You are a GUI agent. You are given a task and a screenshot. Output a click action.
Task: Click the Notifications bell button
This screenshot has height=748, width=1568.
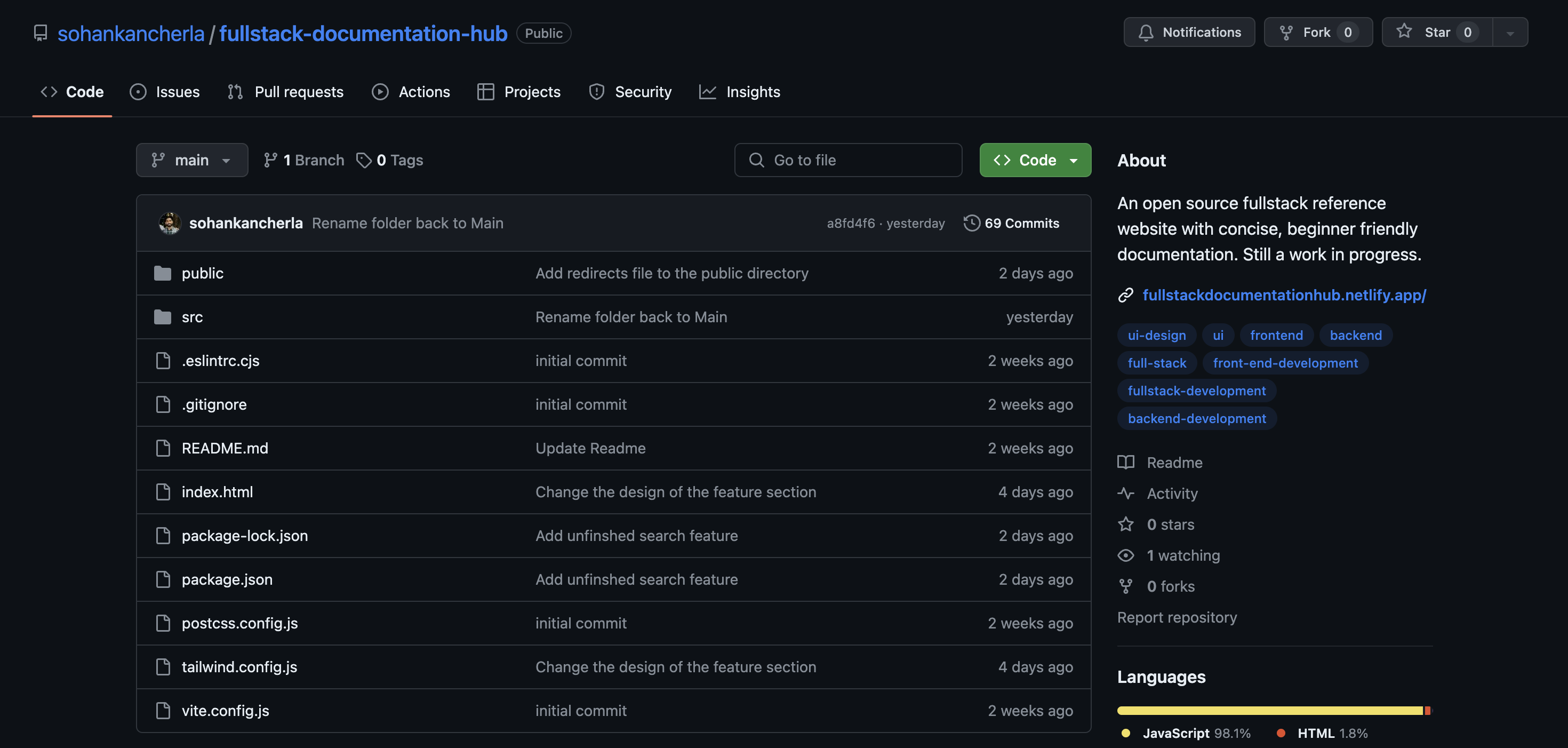tap(1189, 33)
